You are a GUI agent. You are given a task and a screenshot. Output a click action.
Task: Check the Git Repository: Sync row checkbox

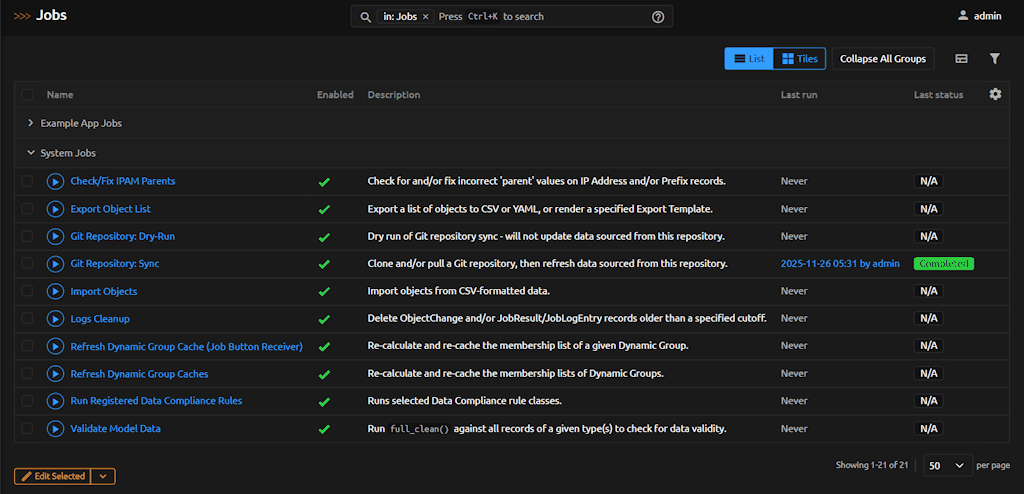click(x=28, y=264)
